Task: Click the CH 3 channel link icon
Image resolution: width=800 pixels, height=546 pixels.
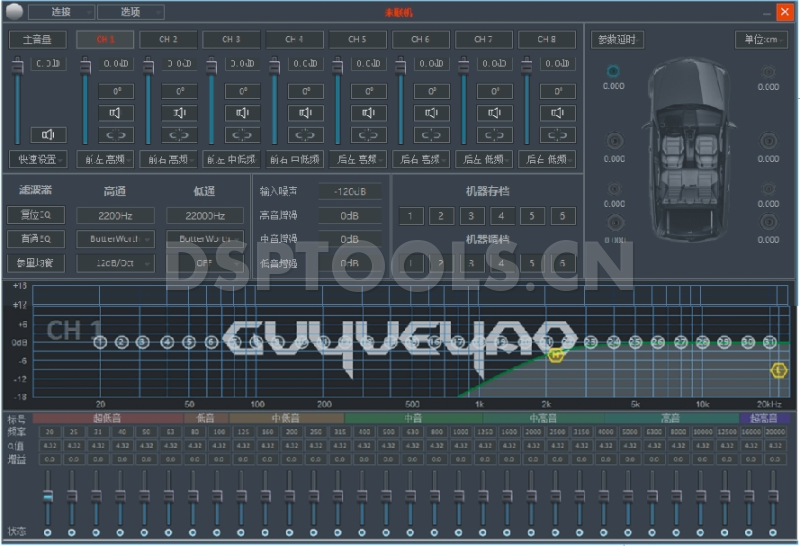Action: [x=242, y=135]
